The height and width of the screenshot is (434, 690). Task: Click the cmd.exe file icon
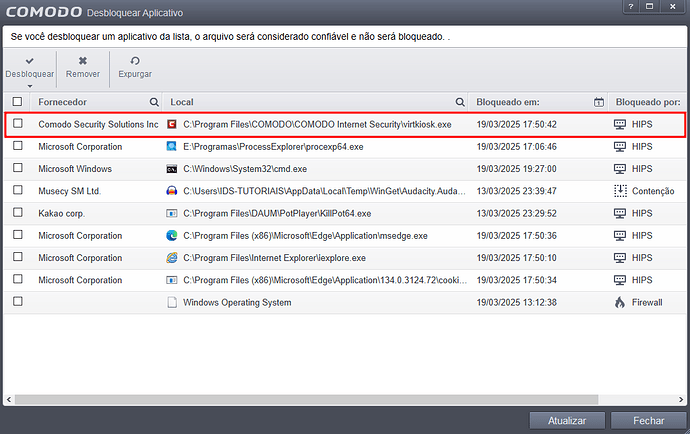[x=172, y=169]
